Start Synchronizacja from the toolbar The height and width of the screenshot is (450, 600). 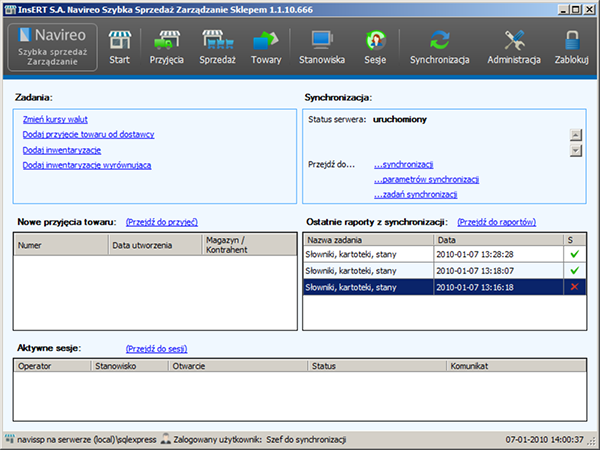coord(440,47)
